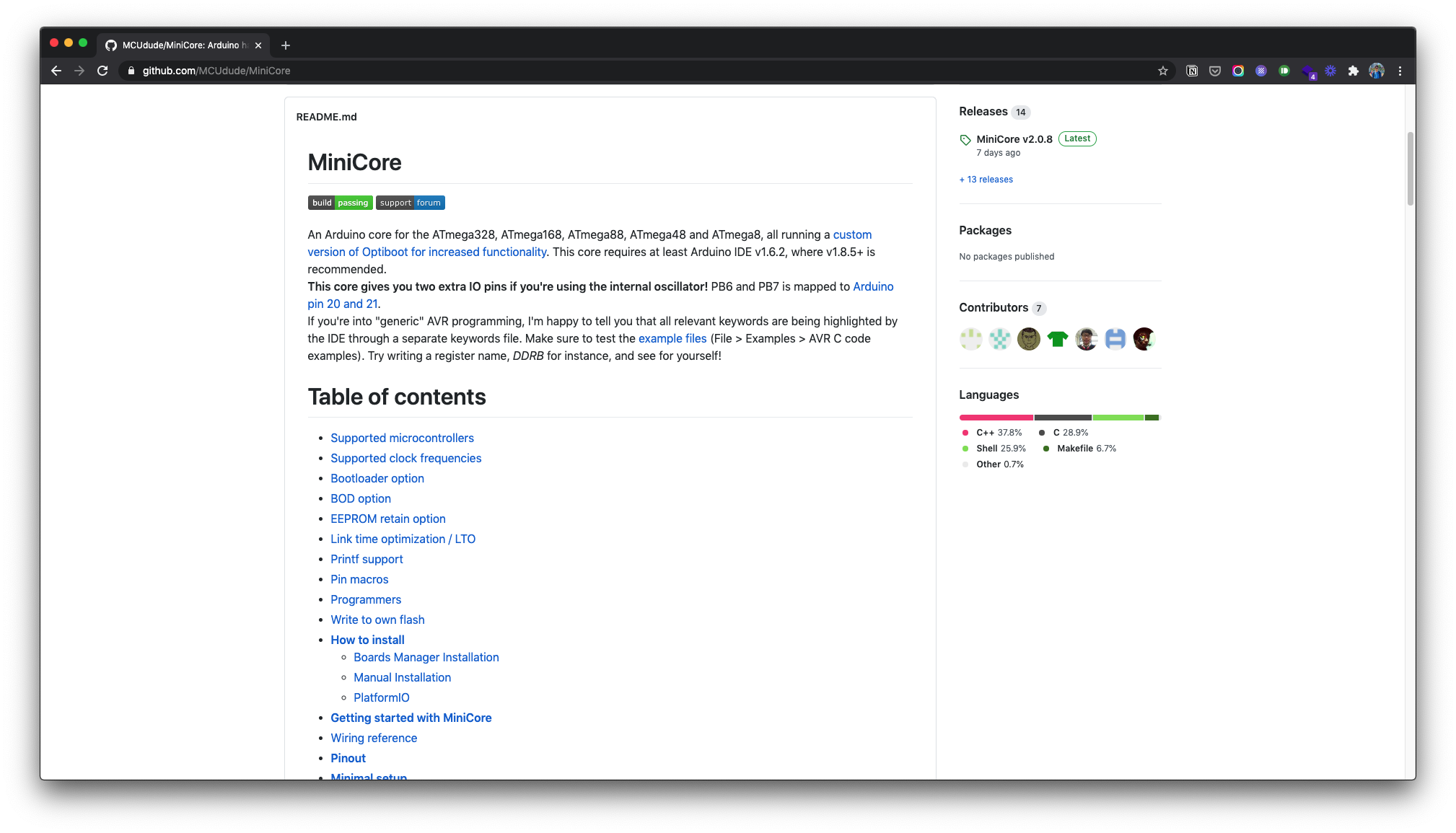Click the blue gear-like extension icon
The height and width of the screenshot is (833, 1456).
tap(1330, 71)
